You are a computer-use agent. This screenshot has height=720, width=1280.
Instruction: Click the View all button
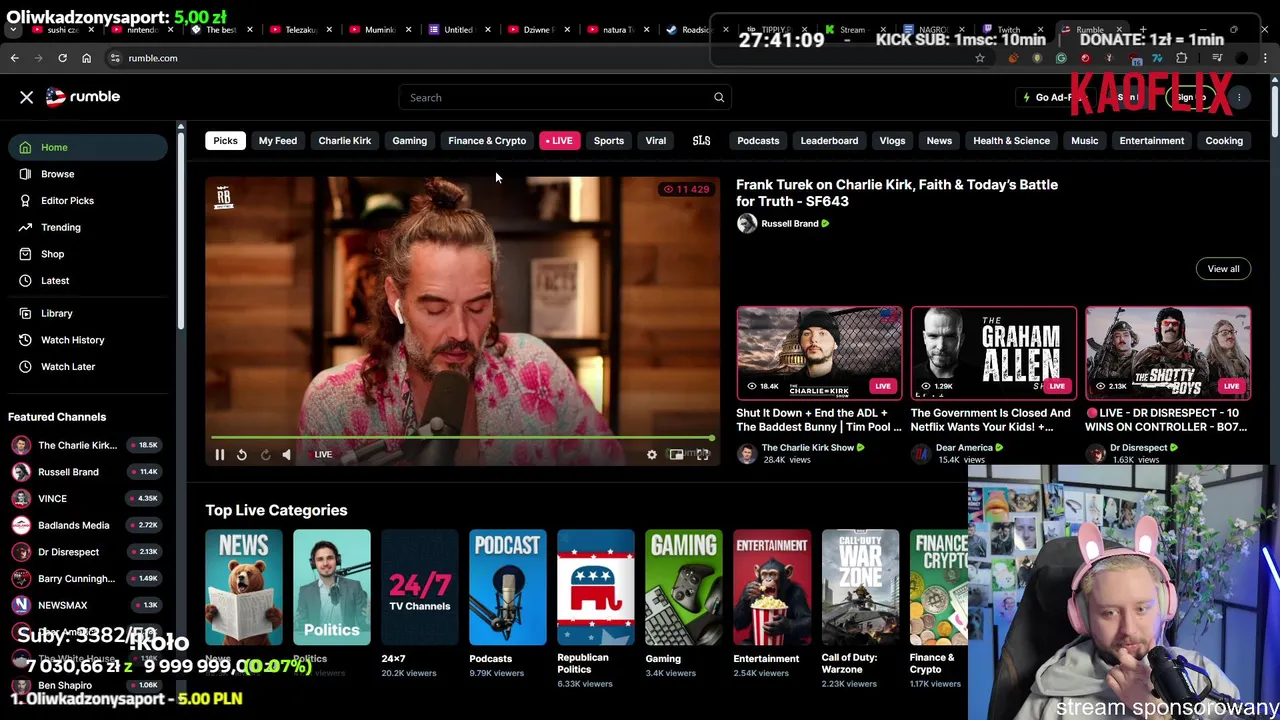[x=1223, y=268]
